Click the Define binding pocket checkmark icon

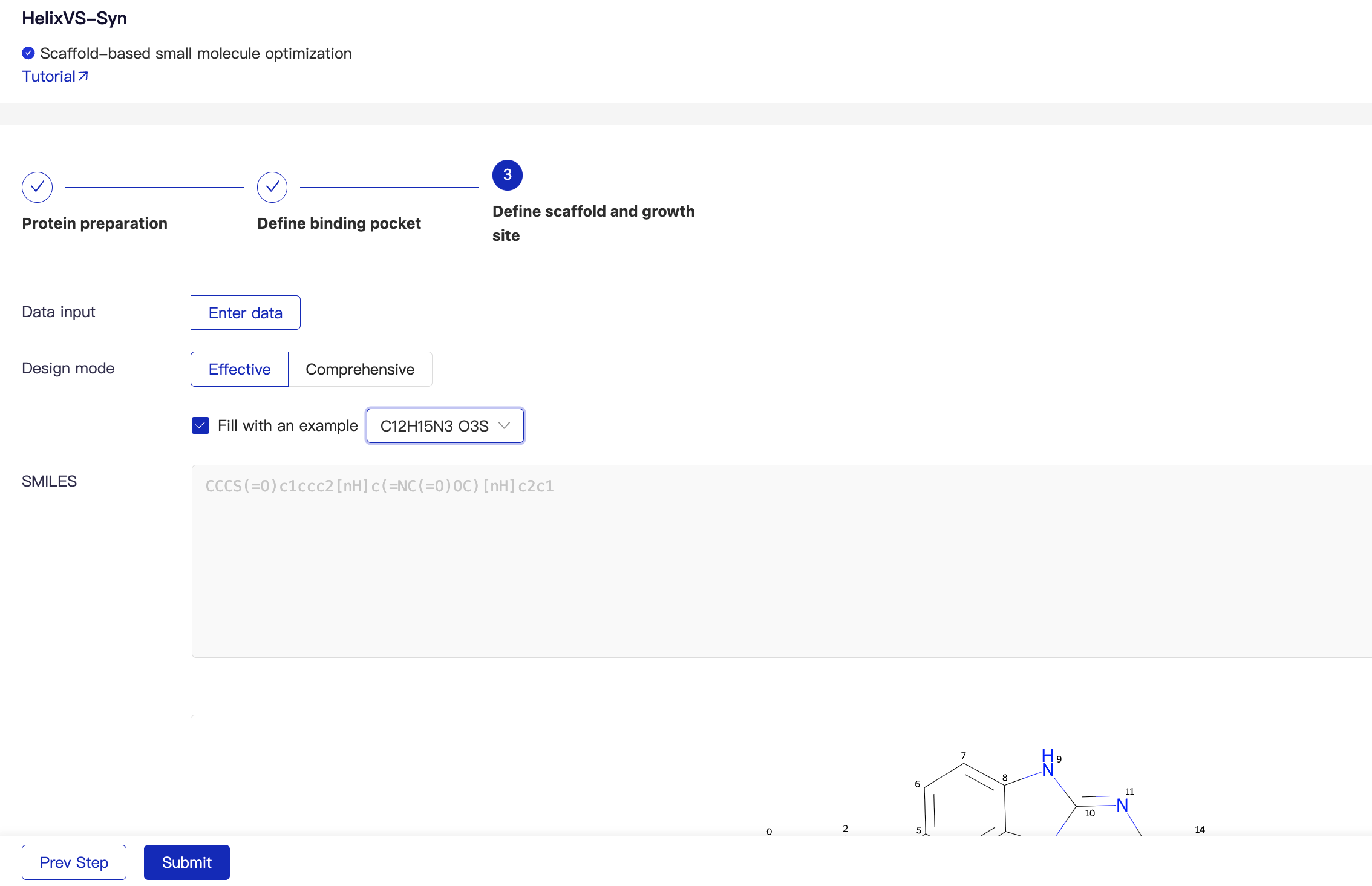click(272, 187)
